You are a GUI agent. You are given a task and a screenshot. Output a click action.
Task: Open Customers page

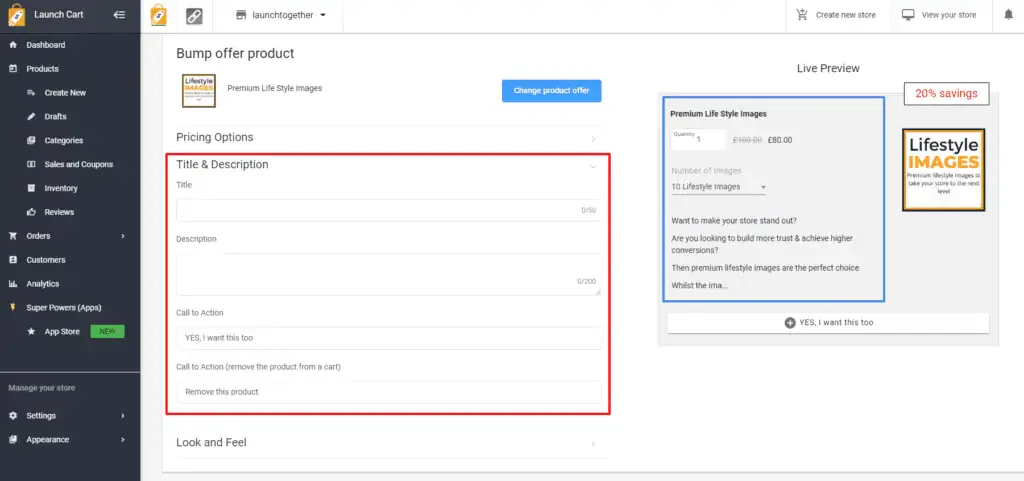point(46,260)
